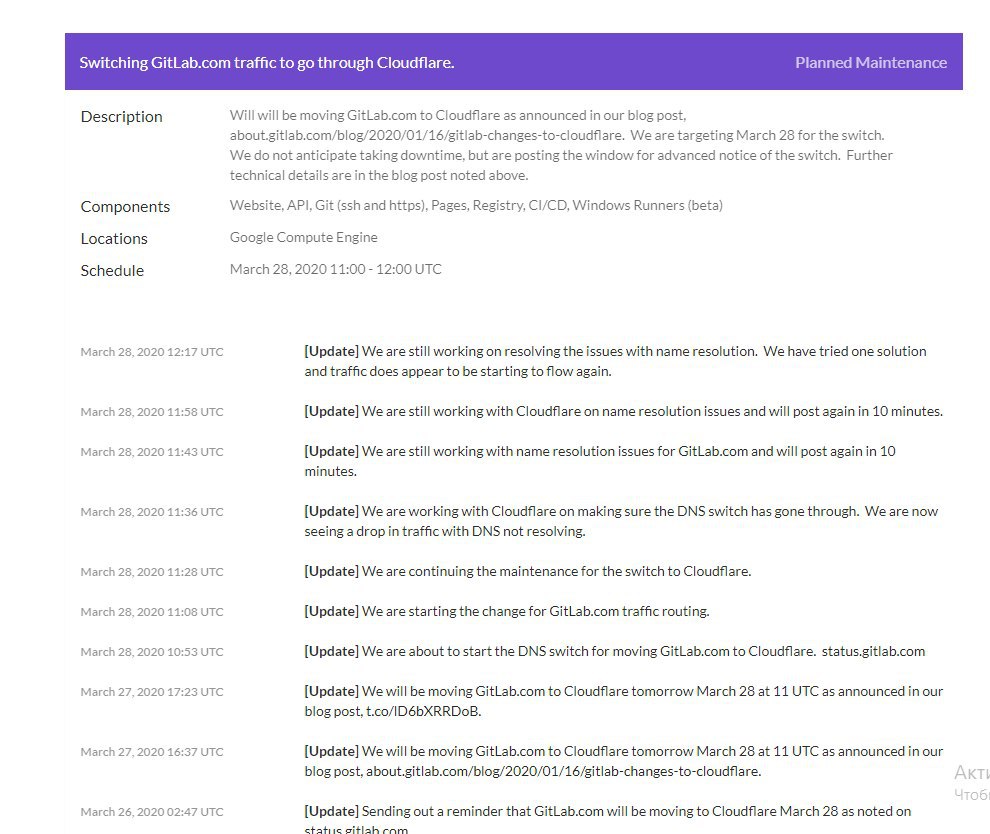Open the status.gitlab.com link in the 10:53 update

click(873, 652)
